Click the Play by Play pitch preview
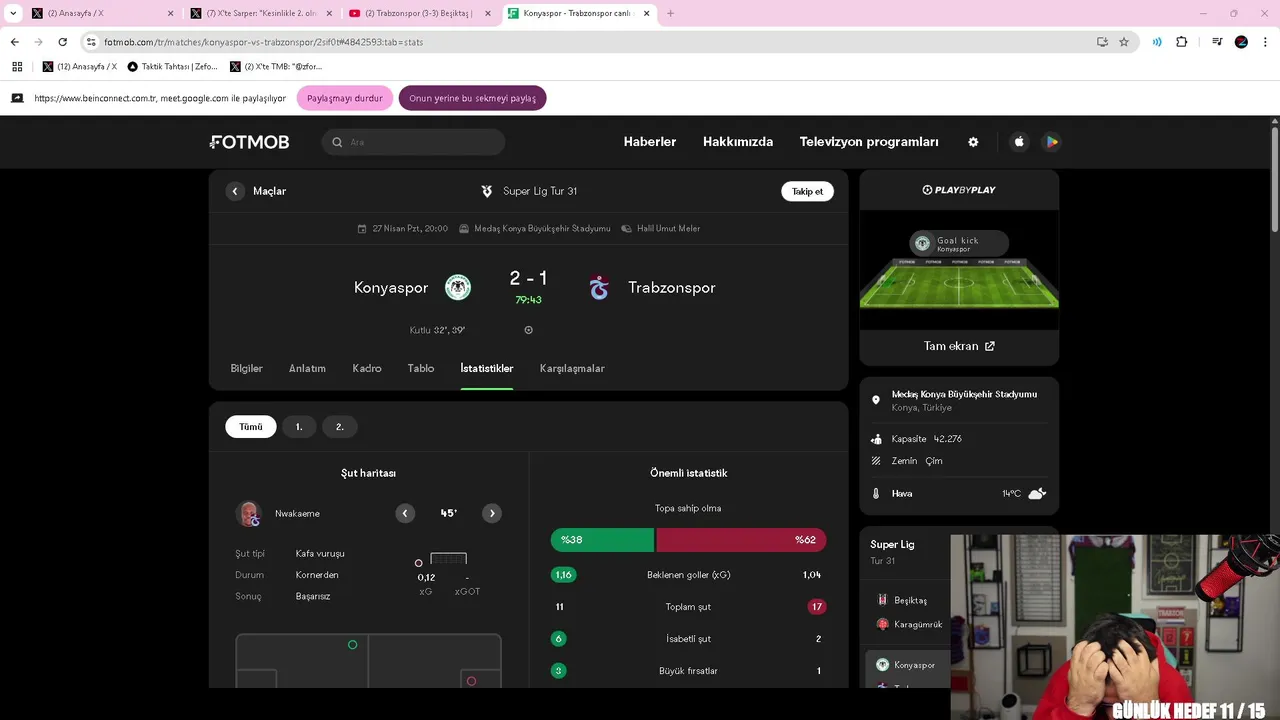 [959, 270]
